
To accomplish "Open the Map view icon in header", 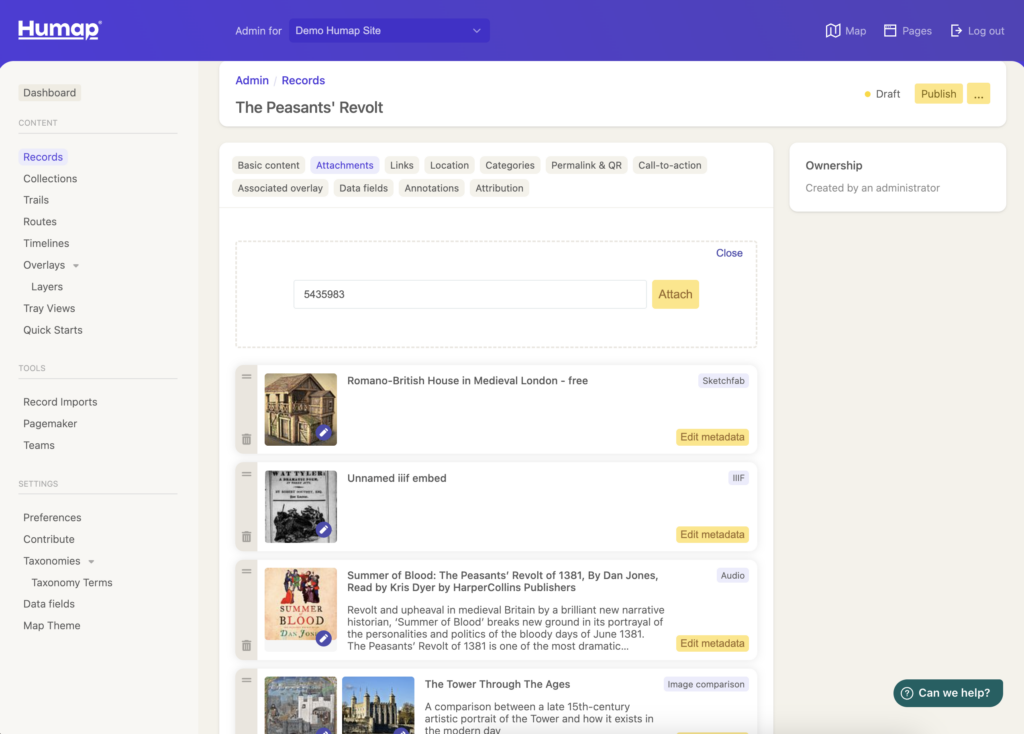I will point(833,31).
